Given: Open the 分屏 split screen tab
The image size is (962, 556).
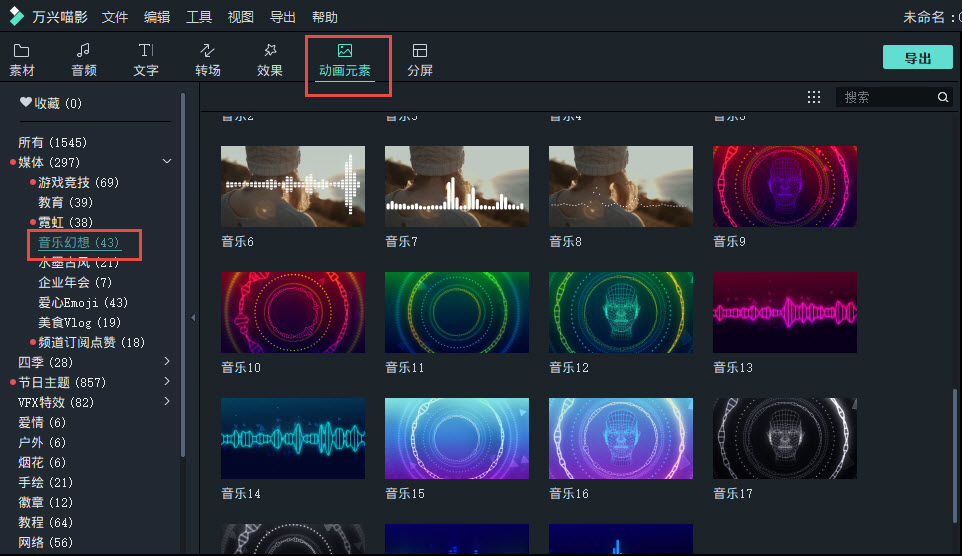Looking at the screenshot, I should pos(420,60).
